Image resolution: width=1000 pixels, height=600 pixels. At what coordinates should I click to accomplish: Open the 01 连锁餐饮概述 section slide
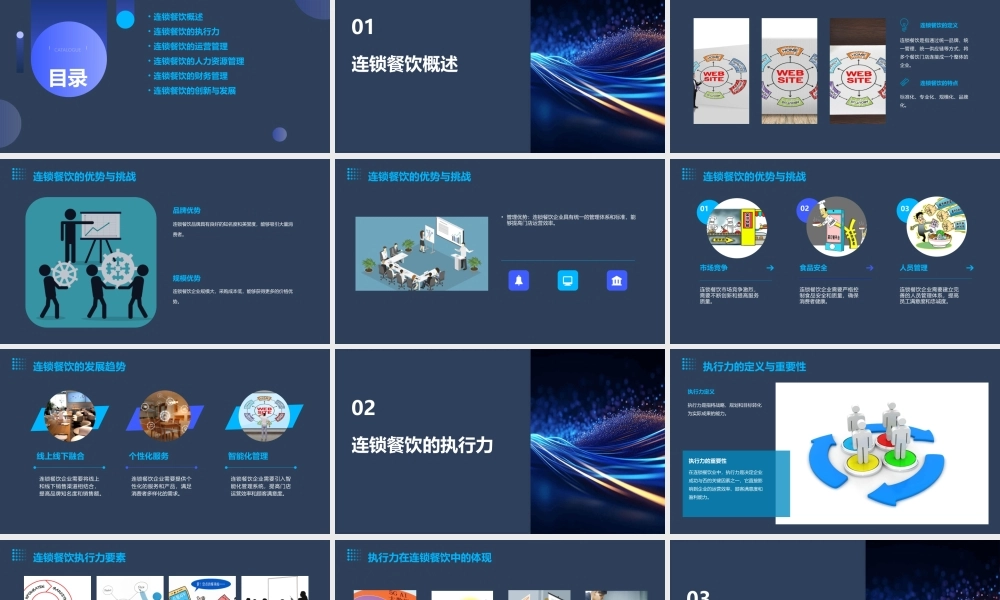click(x=499, y=76)
